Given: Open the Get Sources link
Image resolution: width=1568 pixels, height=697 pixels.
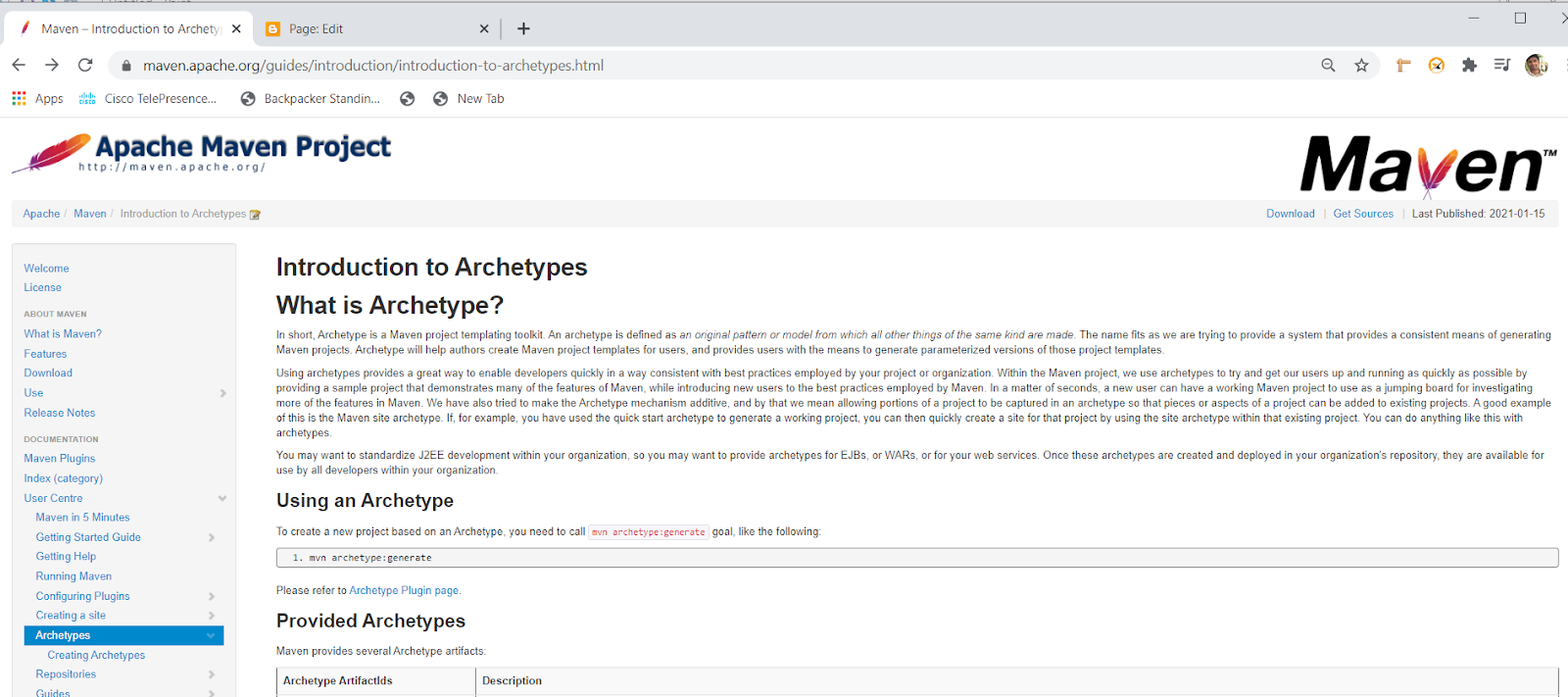Looking at the screenshot, I should click(x=1363, y=214).
